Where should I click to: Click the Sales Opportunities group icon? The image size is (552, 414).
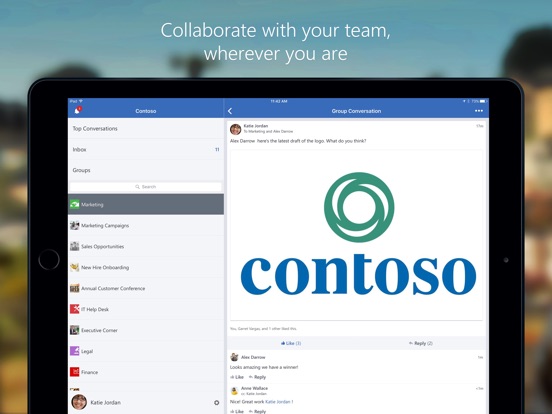pos(75,246)
